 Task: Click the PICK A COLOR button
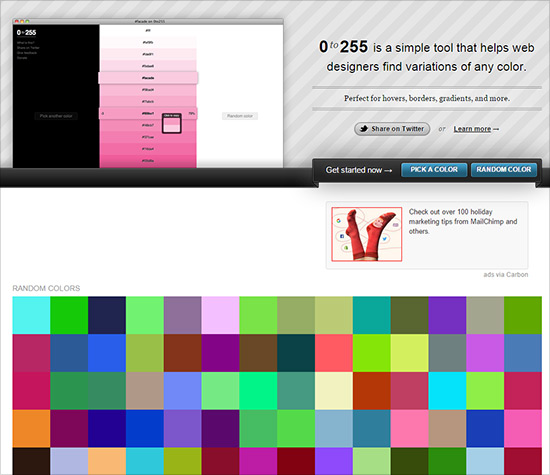434,170
